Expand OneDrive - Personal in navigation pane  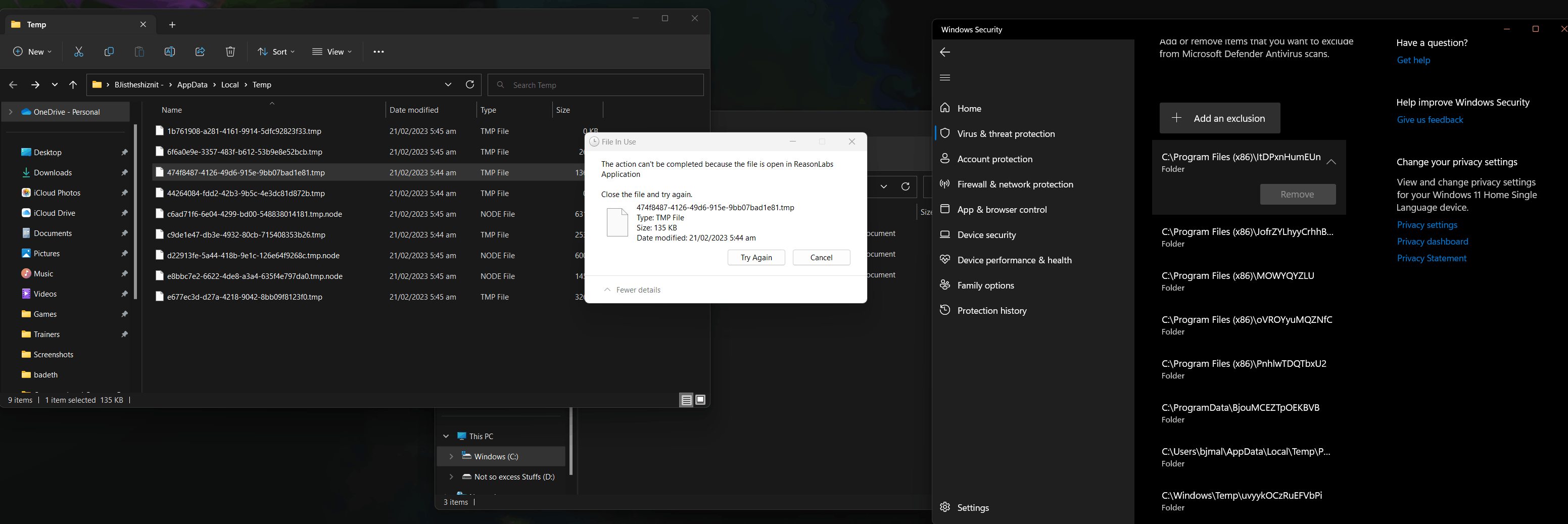[x=10, y=112]
